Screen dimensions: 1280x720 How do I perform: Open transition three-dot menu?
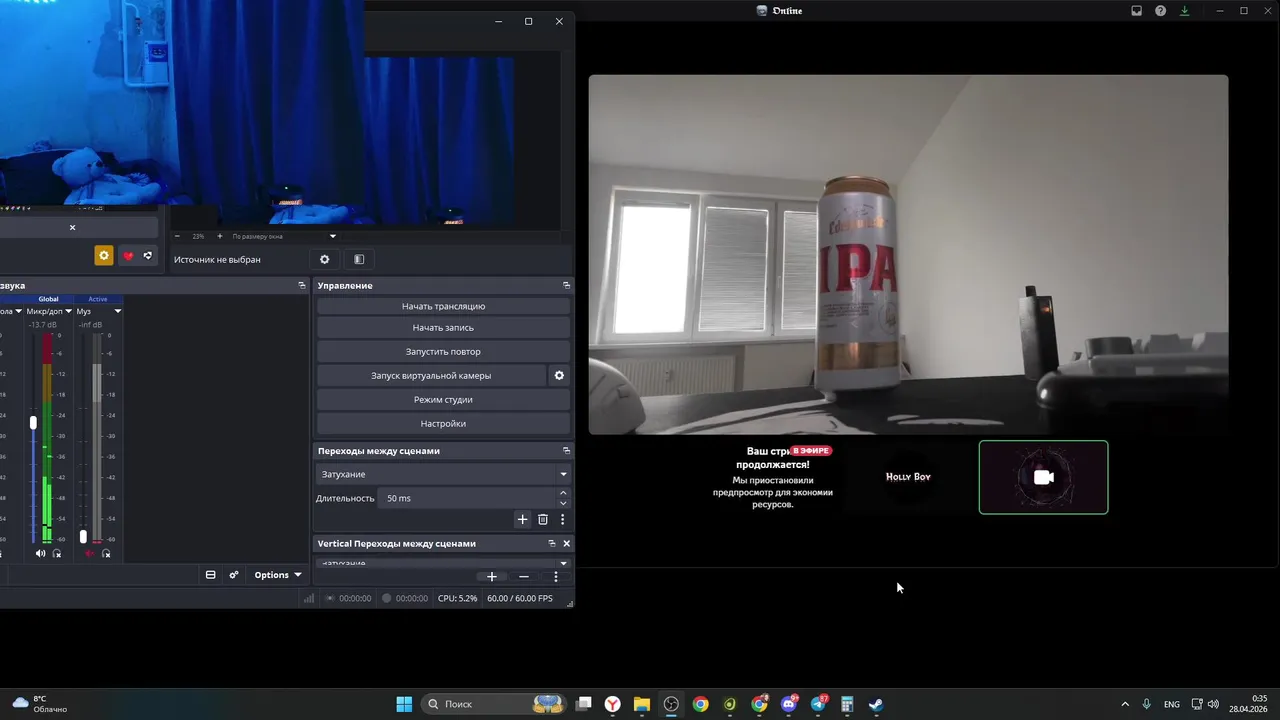click(562, 519)
